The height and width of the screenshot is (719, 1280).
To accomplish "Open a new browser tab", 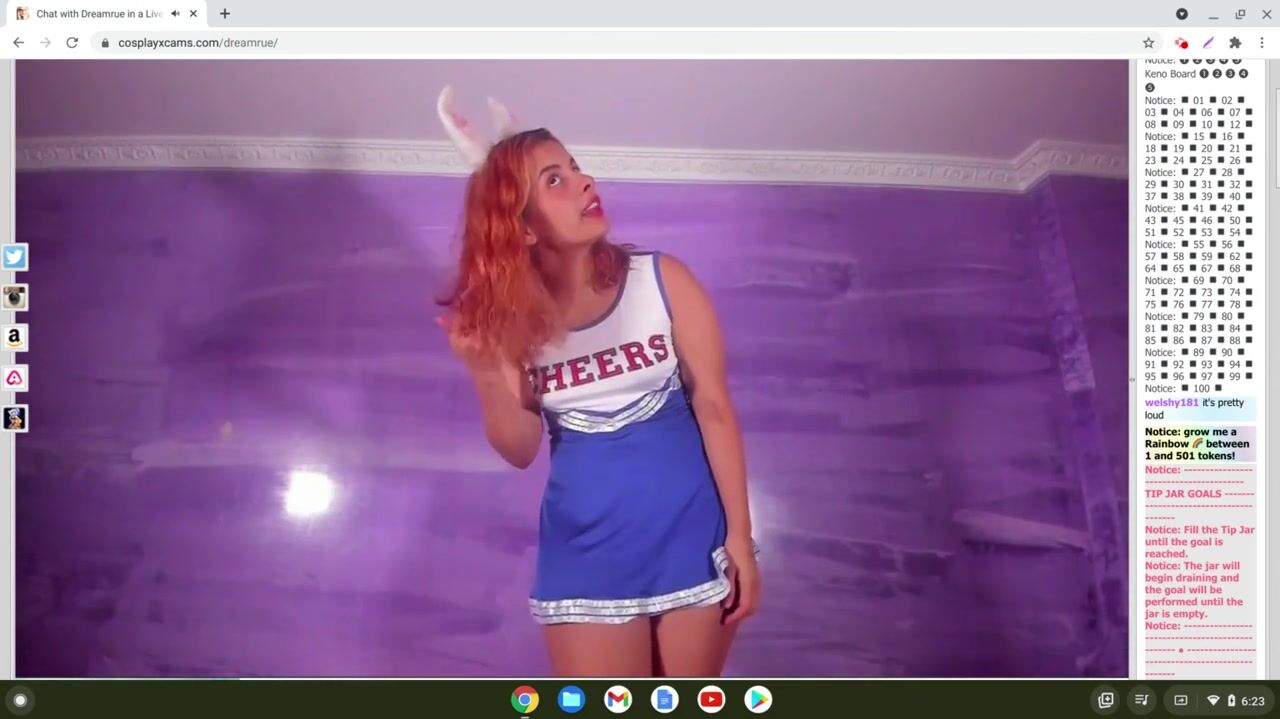I will 225,14.
